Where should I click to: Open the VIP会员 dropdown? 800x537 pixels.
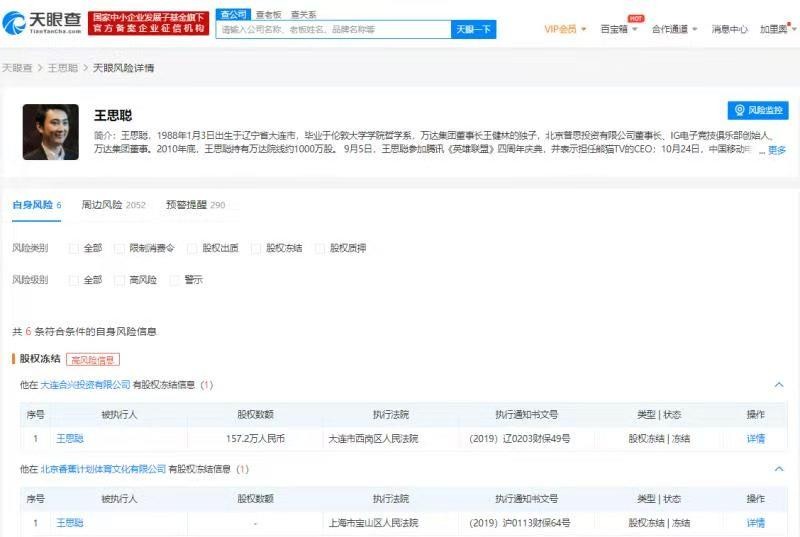pos(565,29)
